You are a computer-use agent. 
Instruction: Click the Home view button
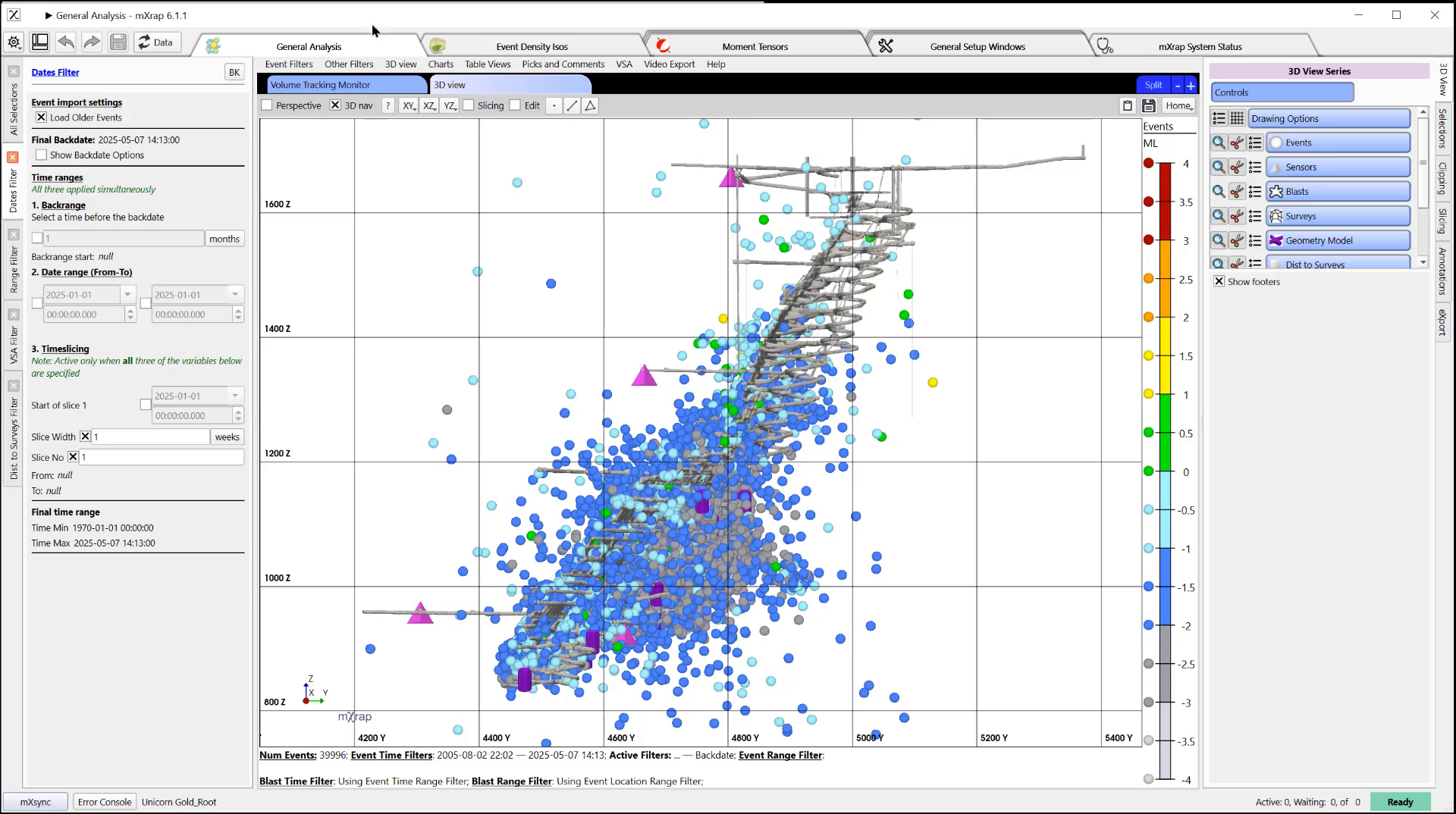1179,105
